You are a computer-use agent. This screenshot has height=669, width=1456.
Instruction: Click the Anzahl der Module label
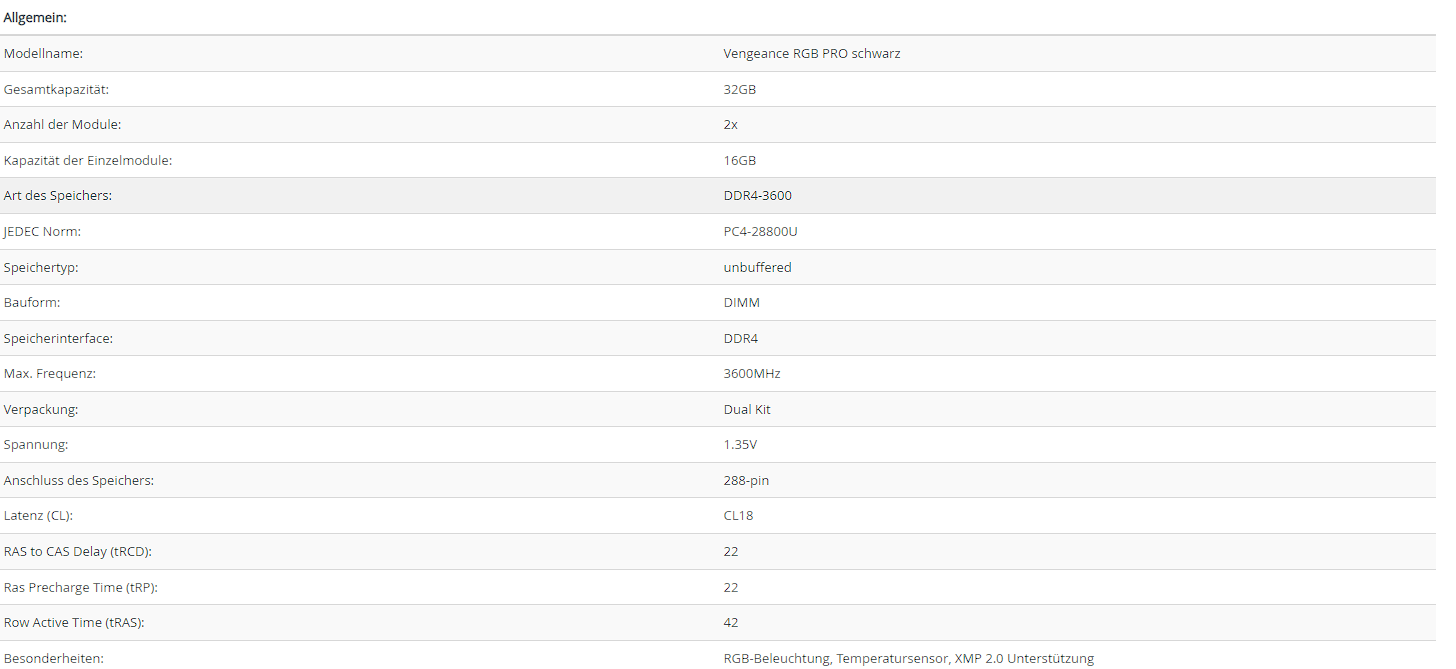[x=62, y=124]
